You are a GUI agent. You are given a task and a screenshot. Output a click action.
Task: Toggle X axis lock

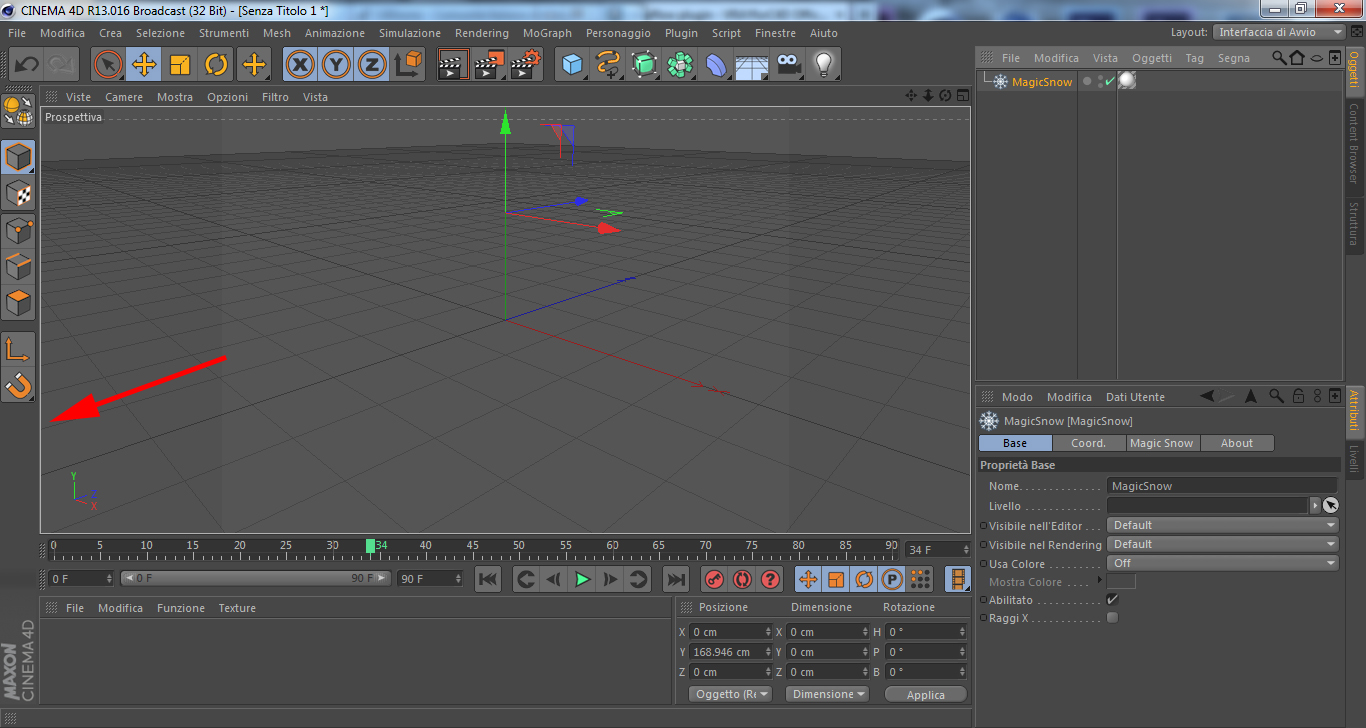300,65
